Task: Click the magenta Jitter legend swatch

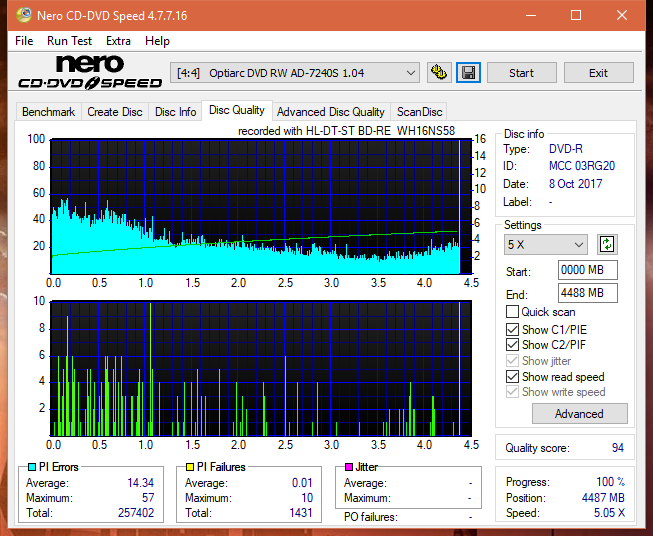Action: (x=349, y=467)
